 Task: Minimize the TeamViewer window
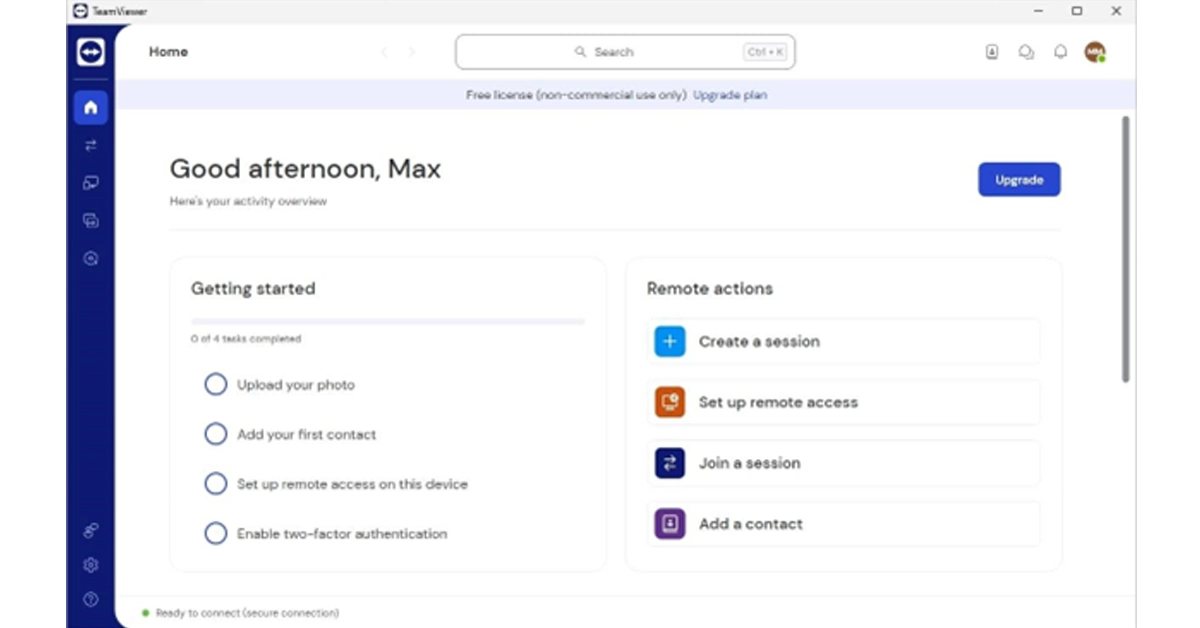1039,11
